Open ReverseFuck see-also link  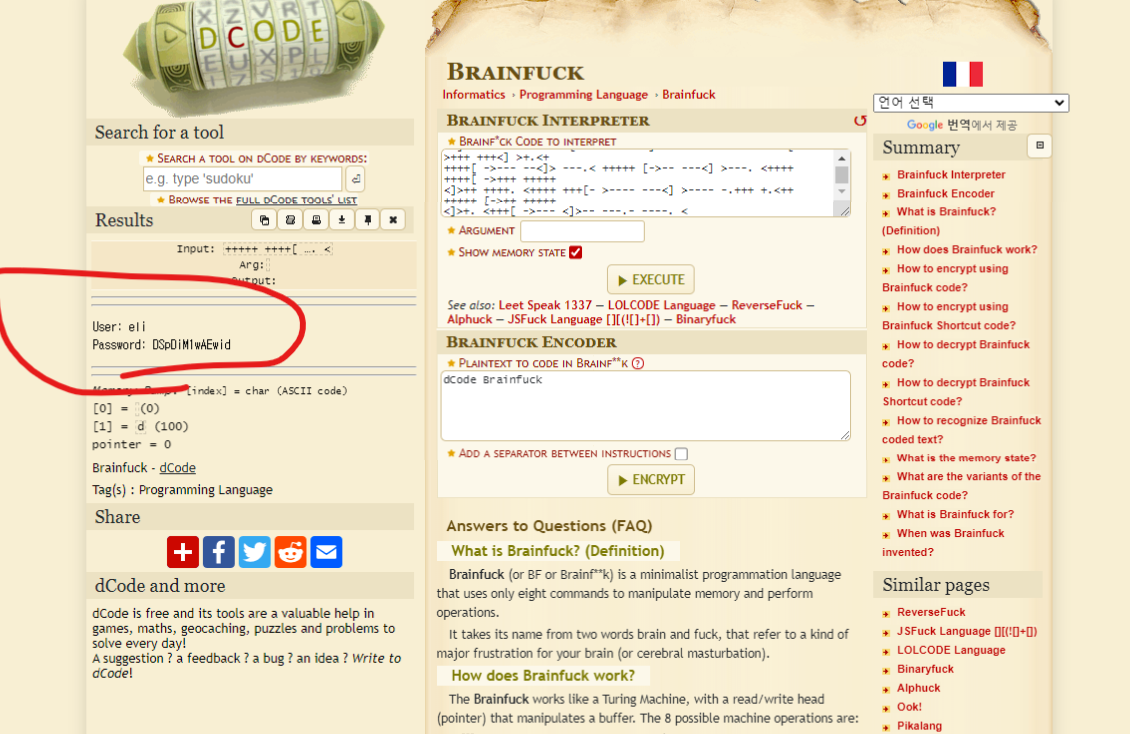tap(767, 305)
